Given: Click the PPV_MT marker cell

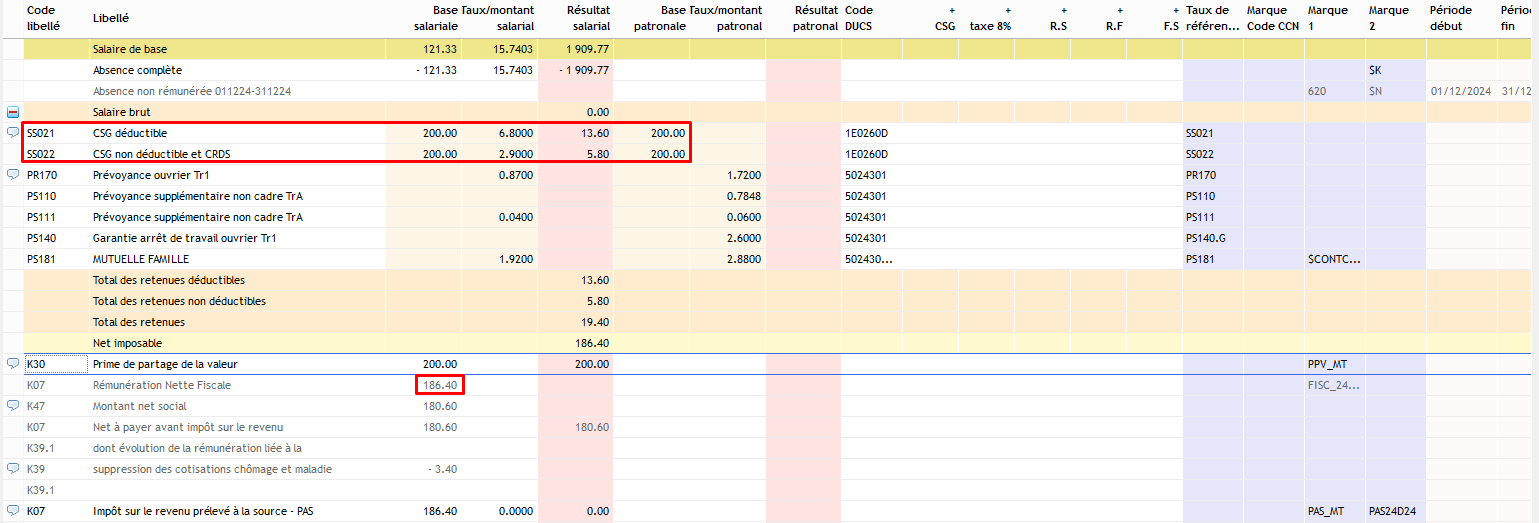Looking at the screenshot, I should point(1326,364).
